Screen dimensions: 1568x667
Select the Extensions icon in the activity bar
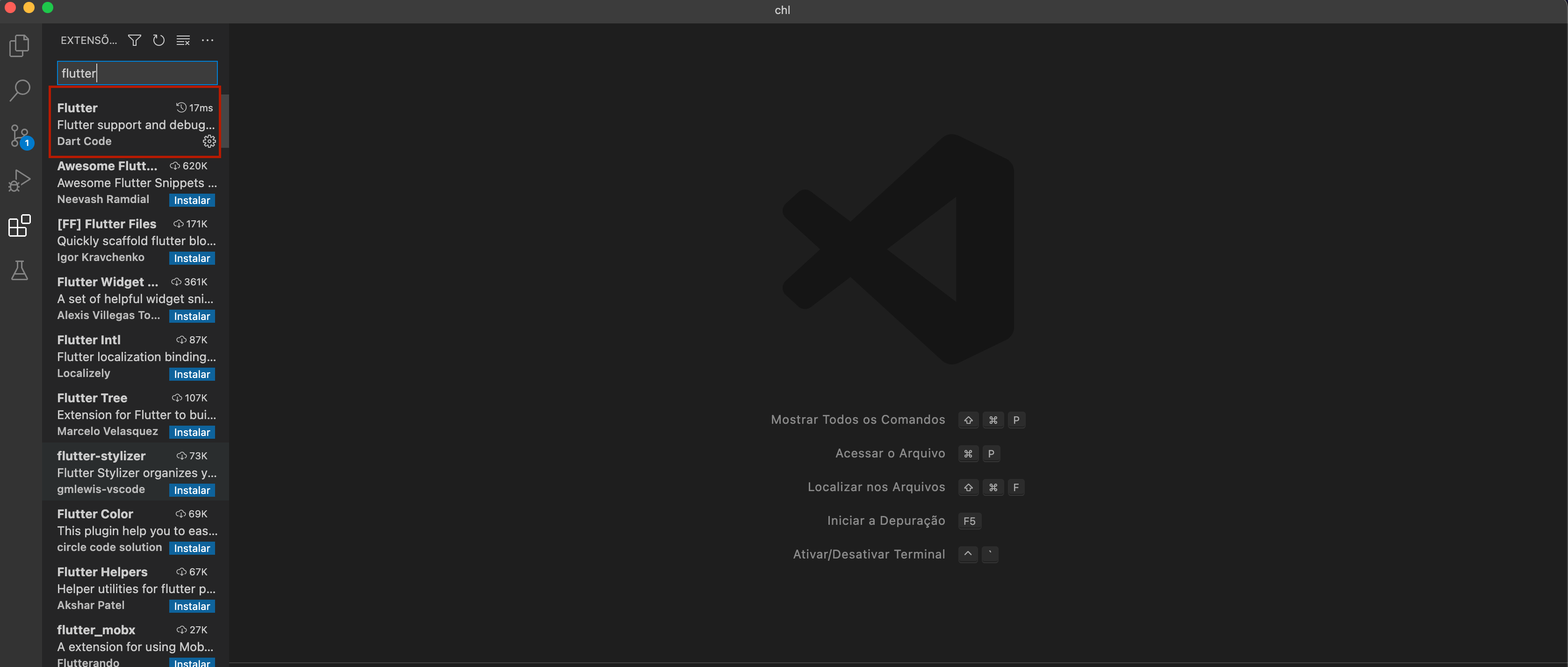click(x=20, y=225)
